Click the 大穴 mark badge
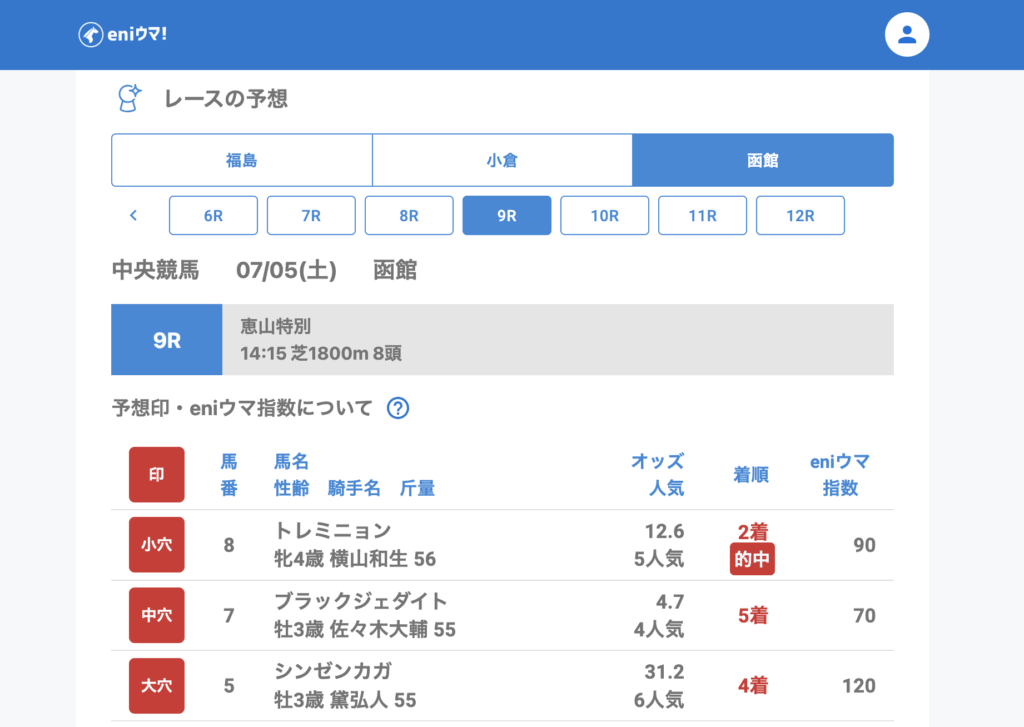This screenshot has height=727, width=1024. pyautogui.click(x=157, y=685)
